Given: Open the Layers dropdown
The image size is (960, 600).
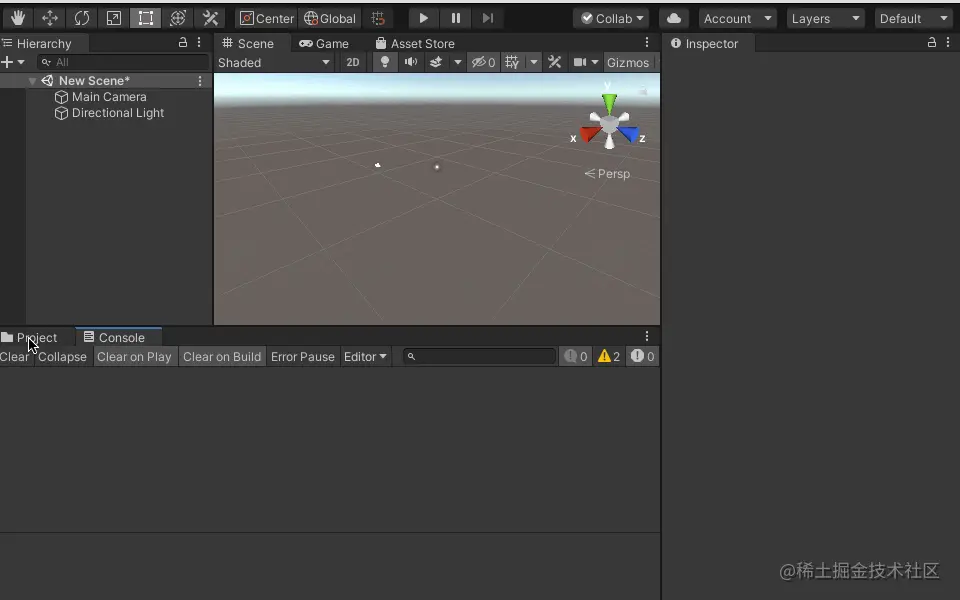Looking at the screenshot, I should tap(825, 18).
